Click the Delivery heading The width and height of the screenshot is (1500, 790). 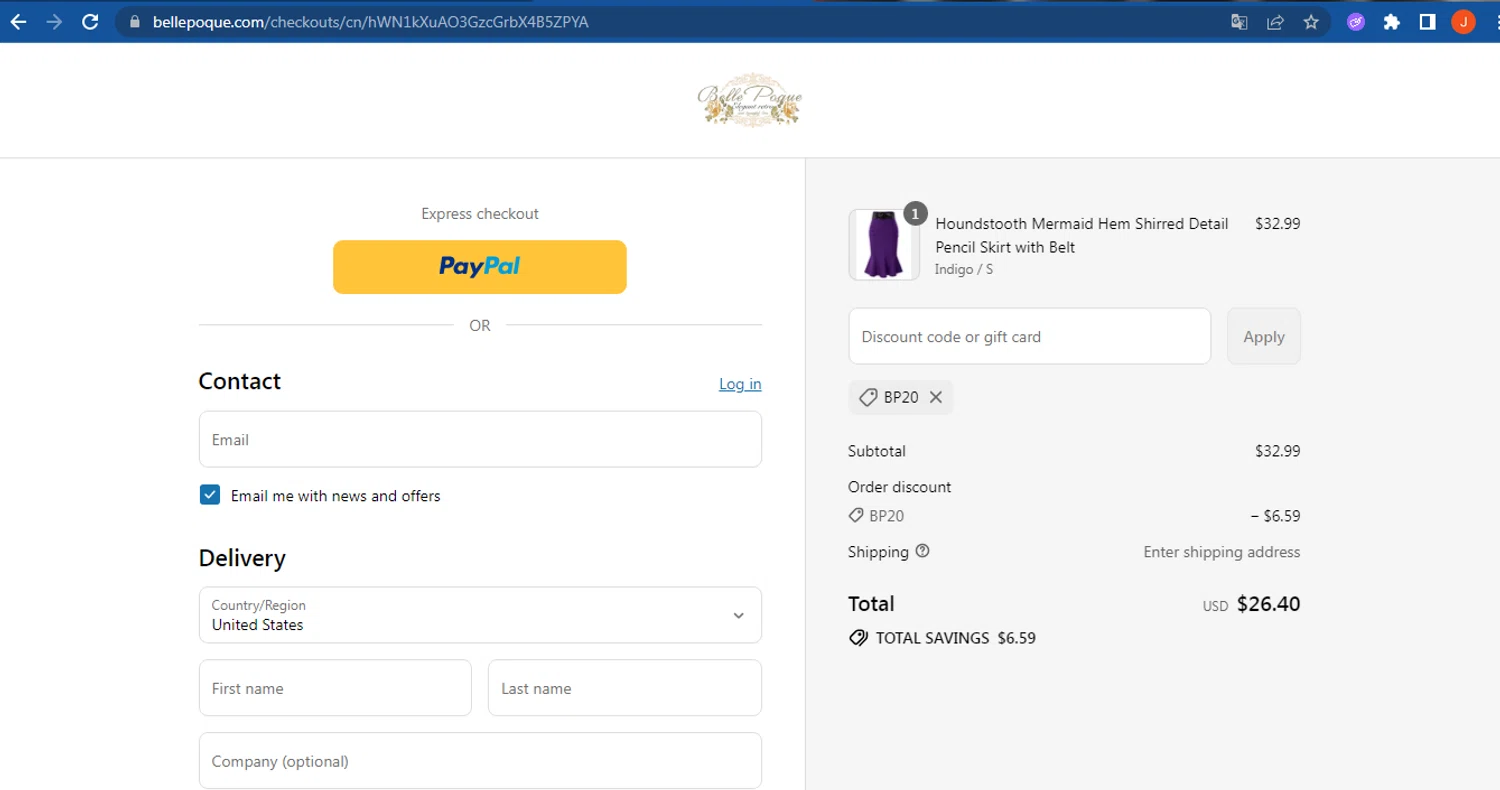click(242, 558)
